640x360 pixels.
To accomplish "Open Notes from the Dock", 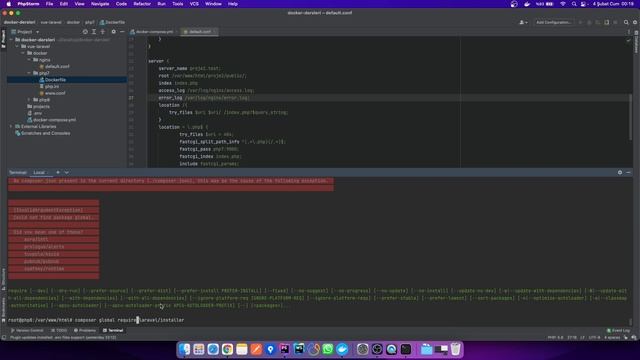I will point(242,349).
